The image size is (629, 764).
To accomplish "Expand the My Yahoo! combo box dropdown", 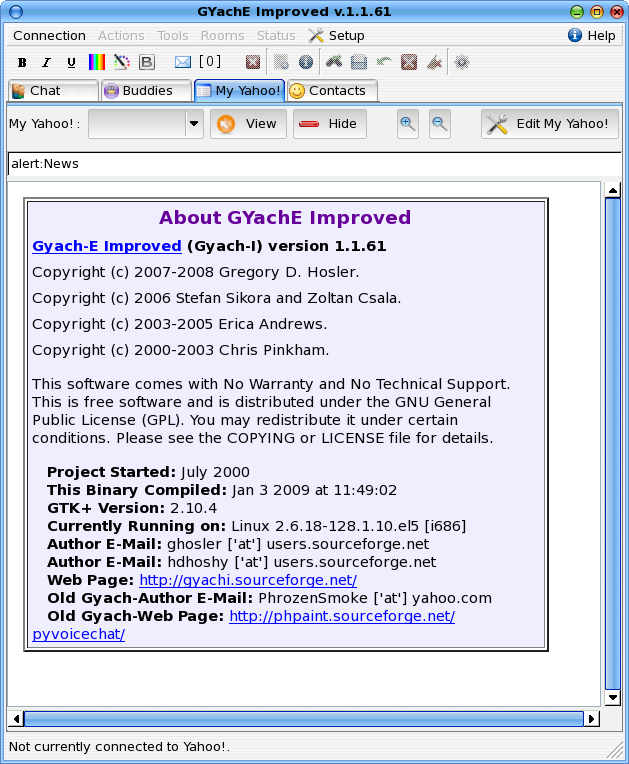I will coord(194,124).
